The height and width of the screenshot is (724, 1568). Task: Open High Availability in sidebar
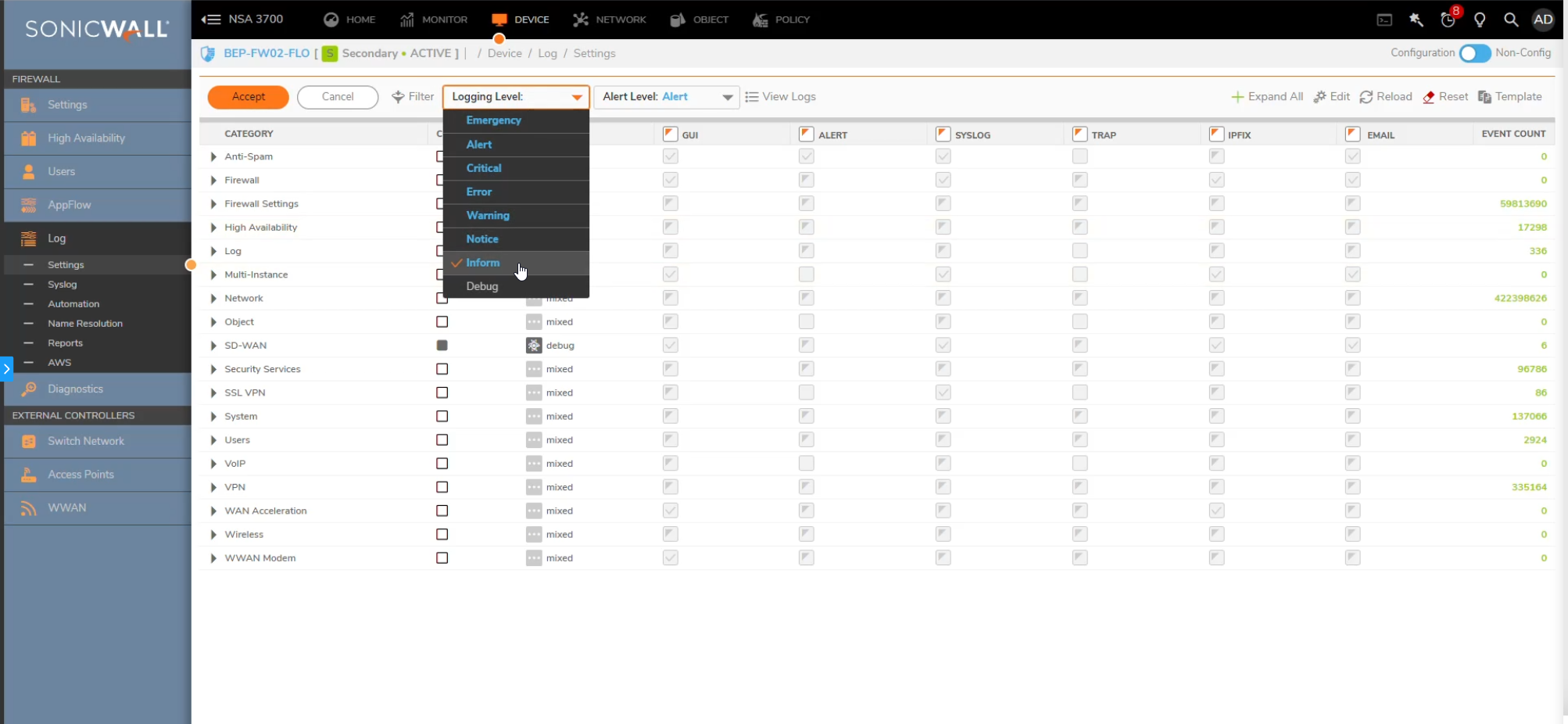pos(98,138)
